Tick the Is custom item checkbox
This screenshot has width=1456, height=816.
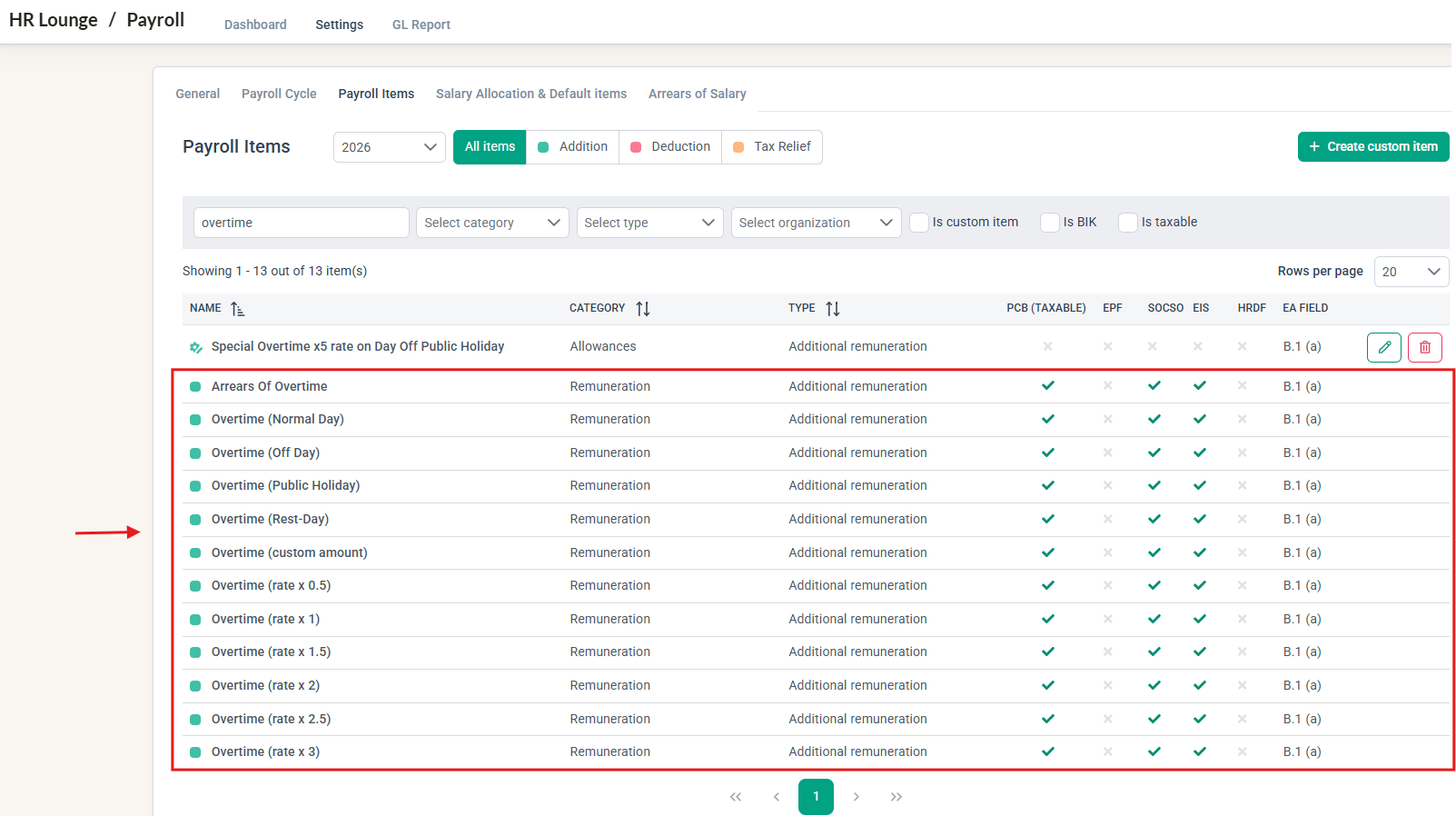[x=919, y=223]
